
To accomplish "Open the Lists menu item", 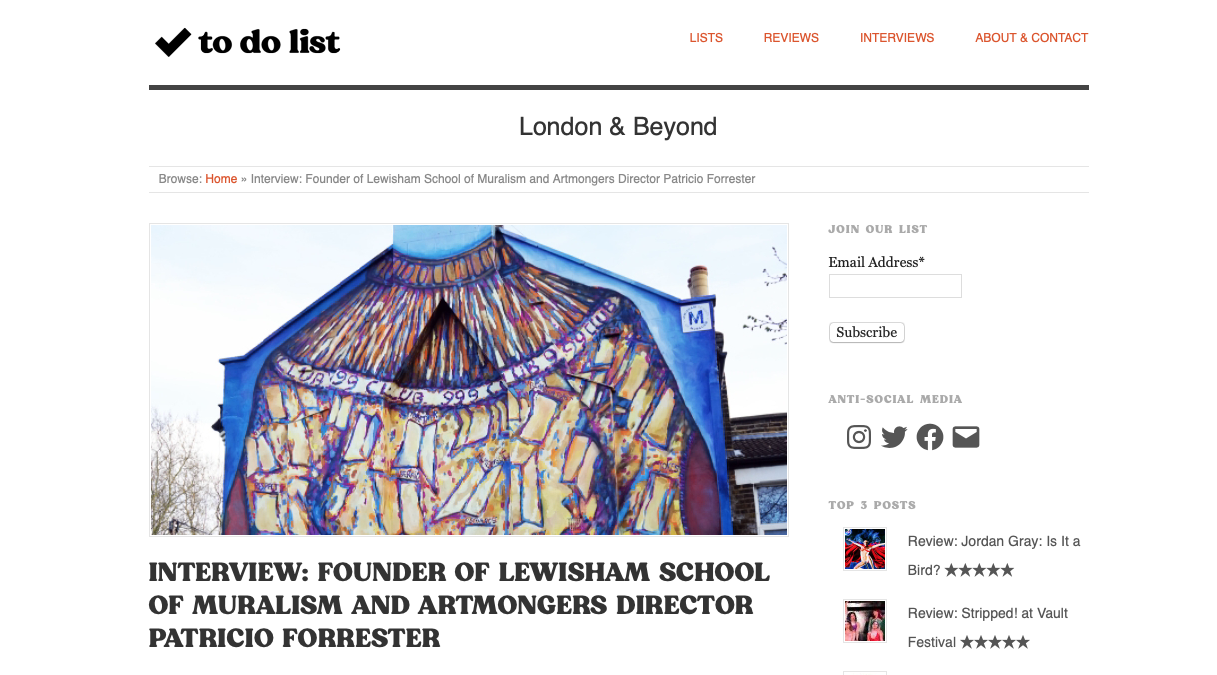I will (706, 38).
